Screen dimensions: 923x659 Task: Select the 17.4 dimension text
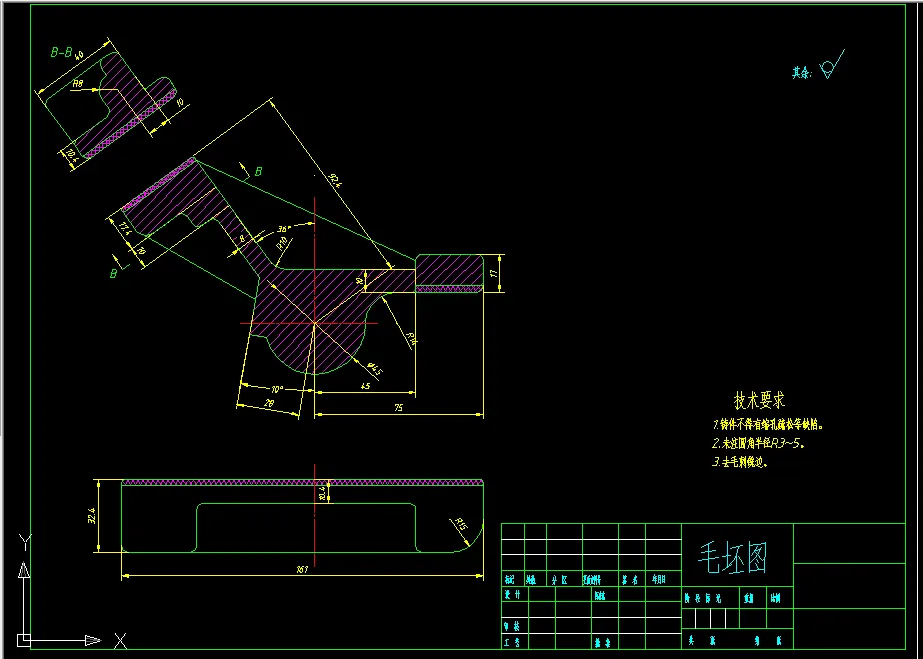[x=125, y=226]
